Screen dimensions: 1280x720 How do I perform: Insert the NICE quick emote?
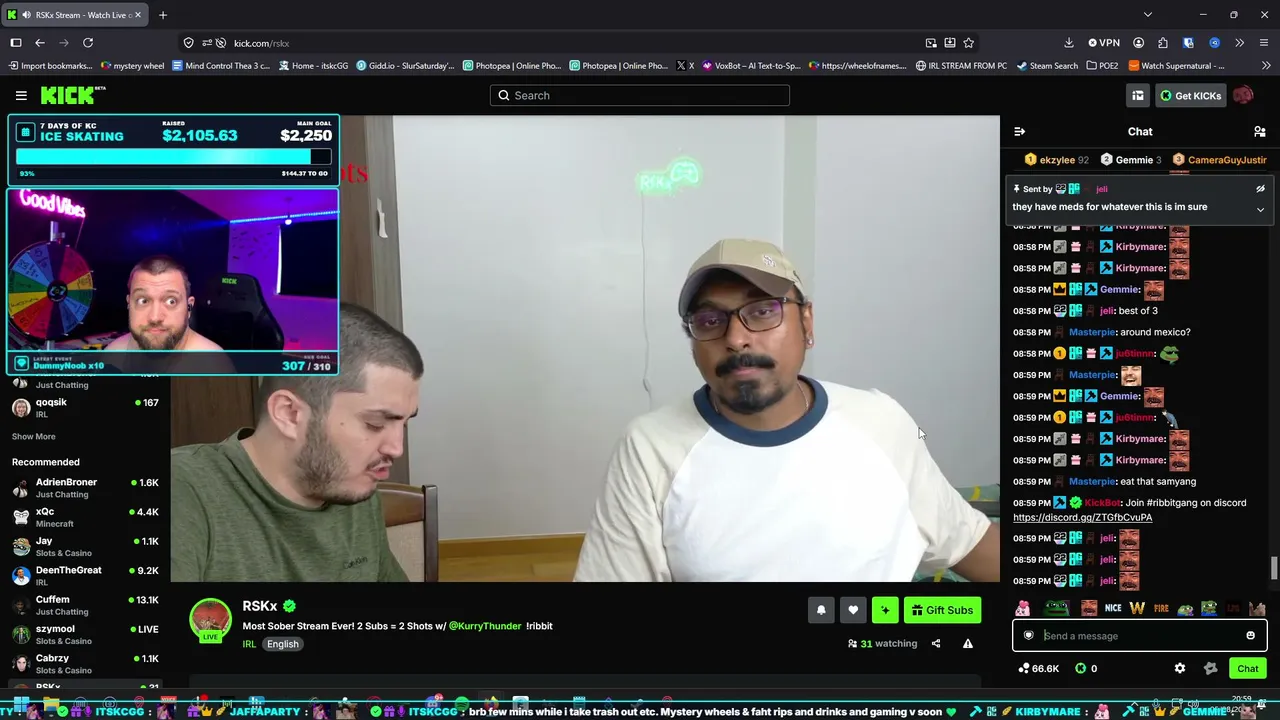[1113, 608]
